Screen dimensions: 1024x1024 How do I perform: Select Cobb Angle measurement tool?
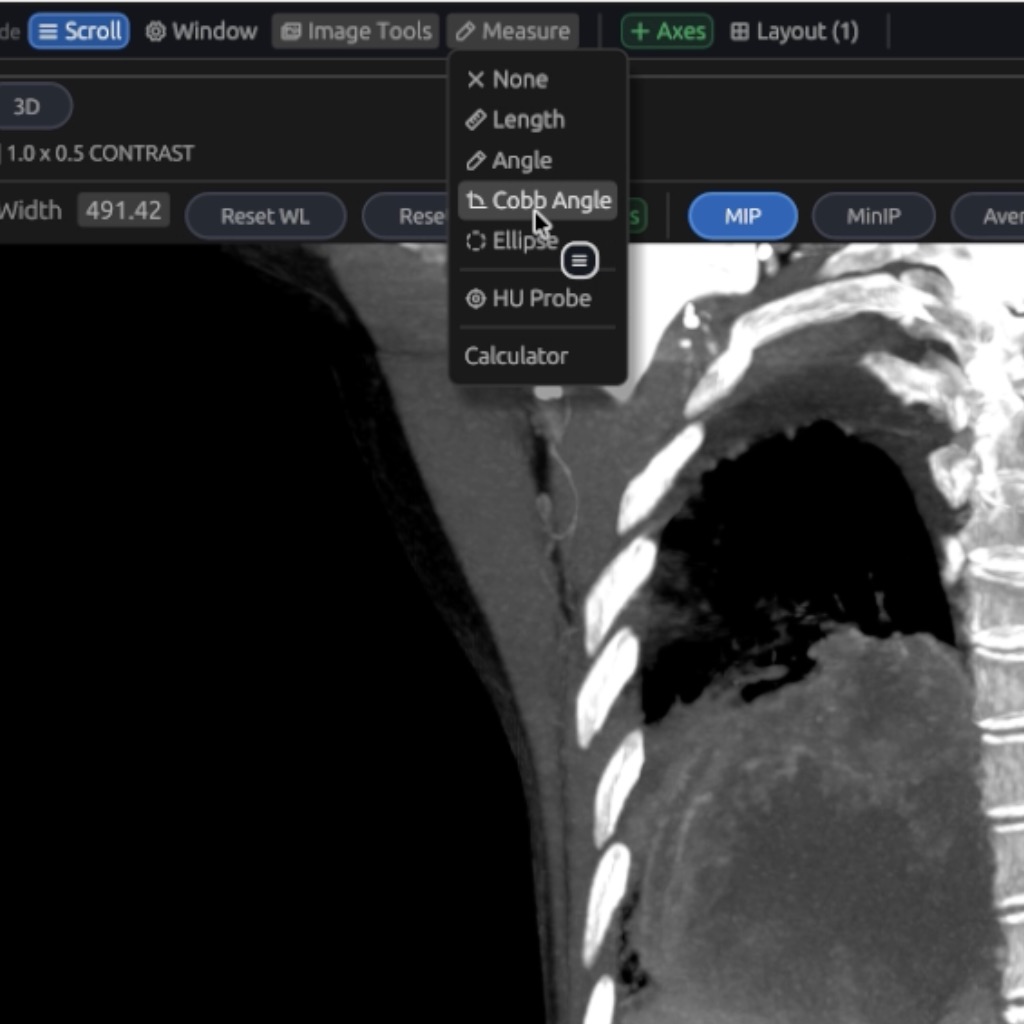(x=537, y=200)
